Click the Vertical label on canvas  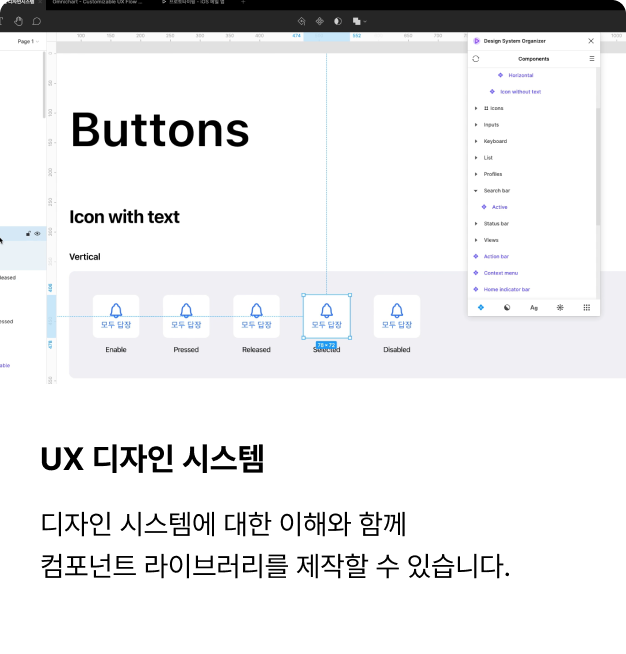(85, 257)
